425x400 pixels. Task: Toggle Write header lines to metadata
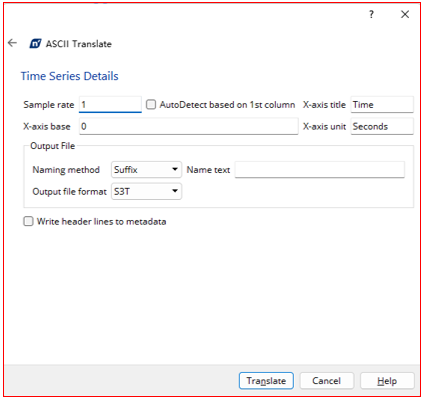point(28,221)
